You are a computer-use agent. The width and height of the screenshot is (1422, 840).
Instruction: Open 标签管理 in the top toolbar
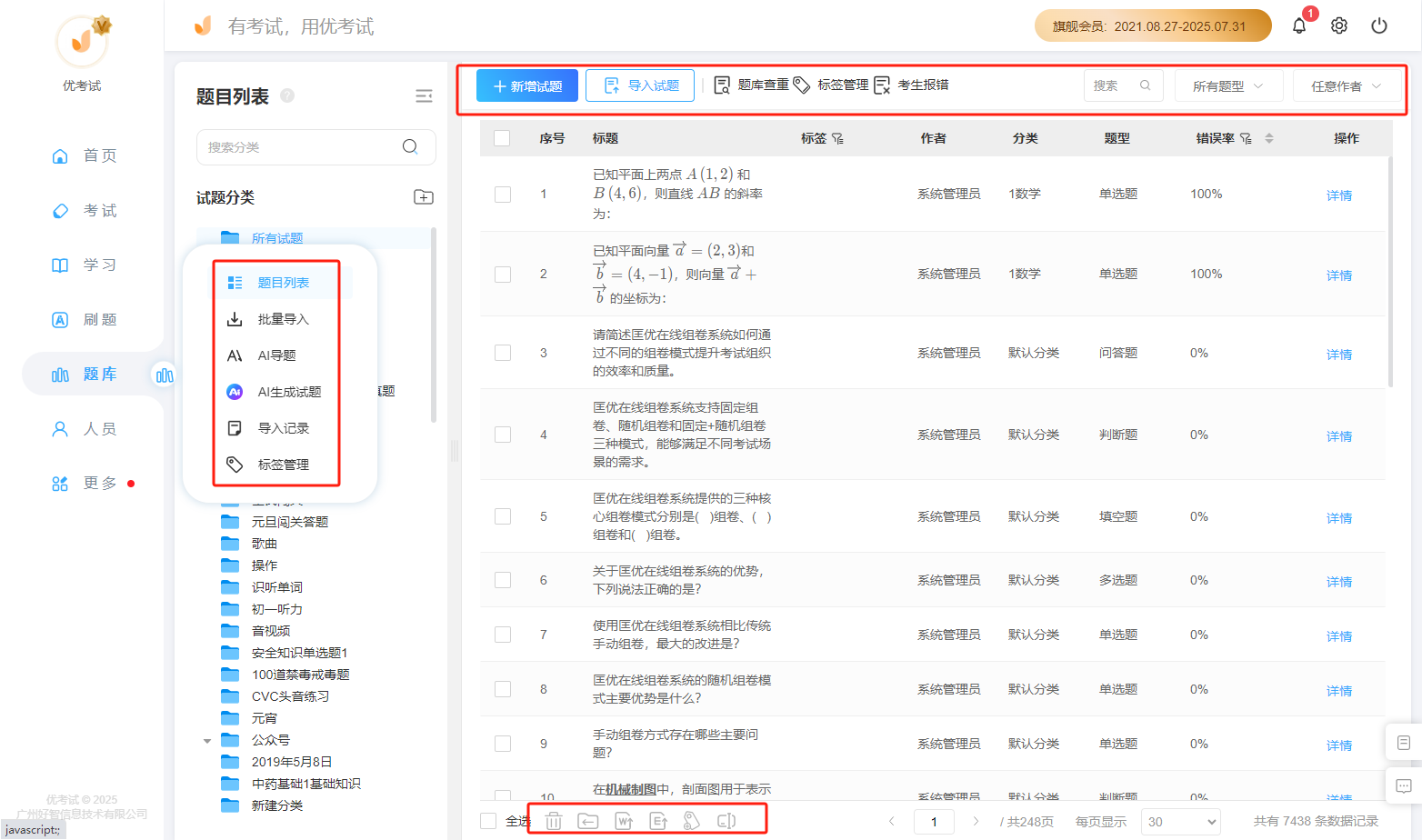coord(831,85)
